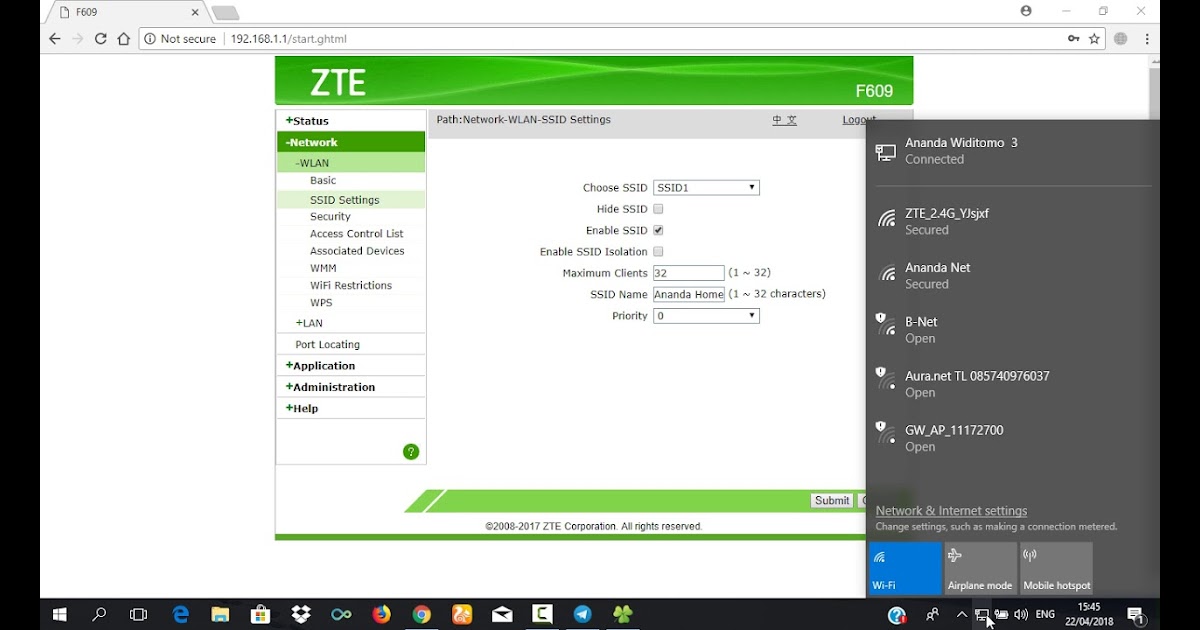The image size is (1200, 630).
Task: Bookmark this page with the star icon
Action: pos(1095,39)
